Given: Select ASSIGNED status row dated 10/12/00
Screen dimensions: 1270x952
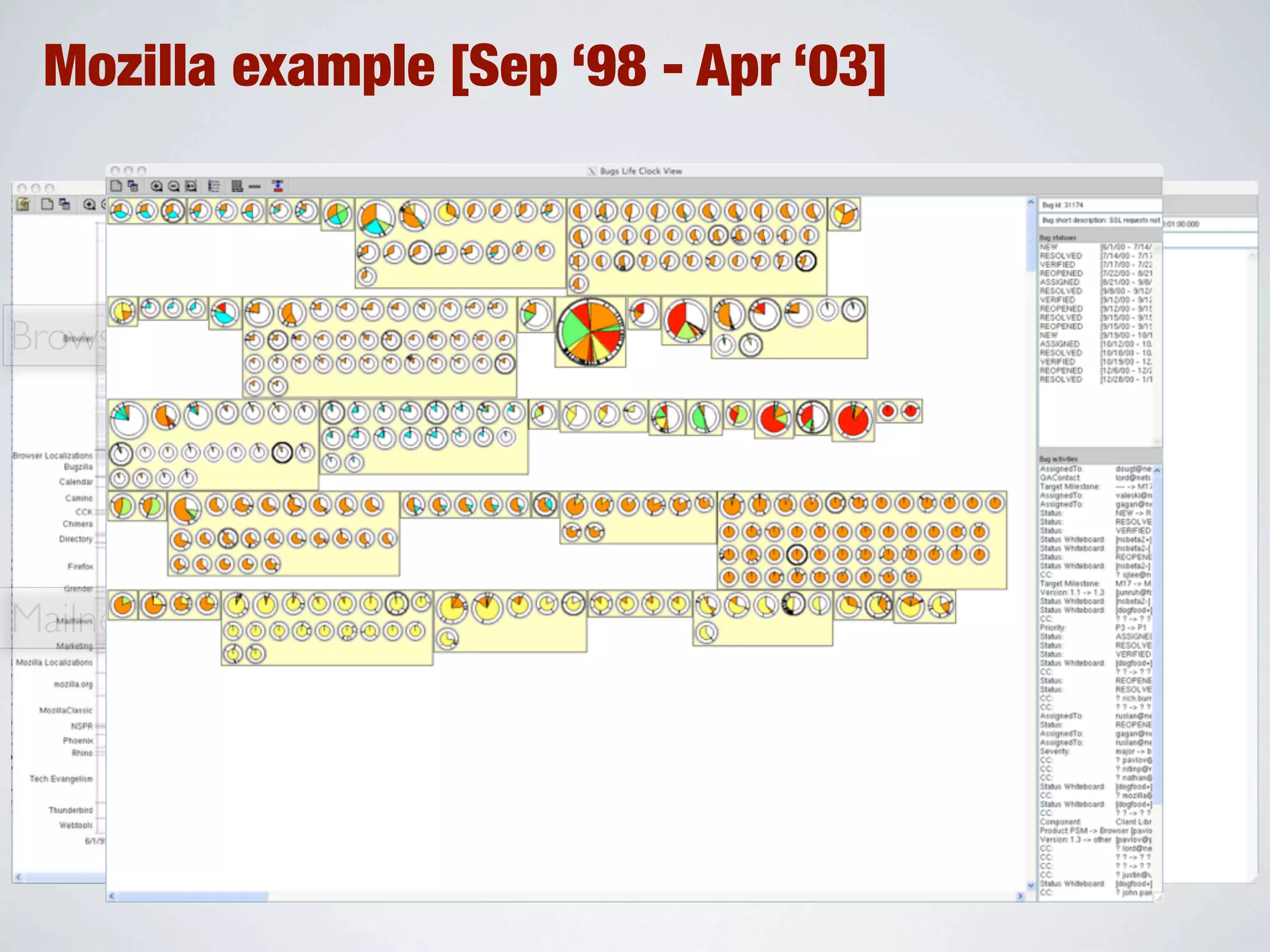Looking at the screenshot, I should 1096,344.
